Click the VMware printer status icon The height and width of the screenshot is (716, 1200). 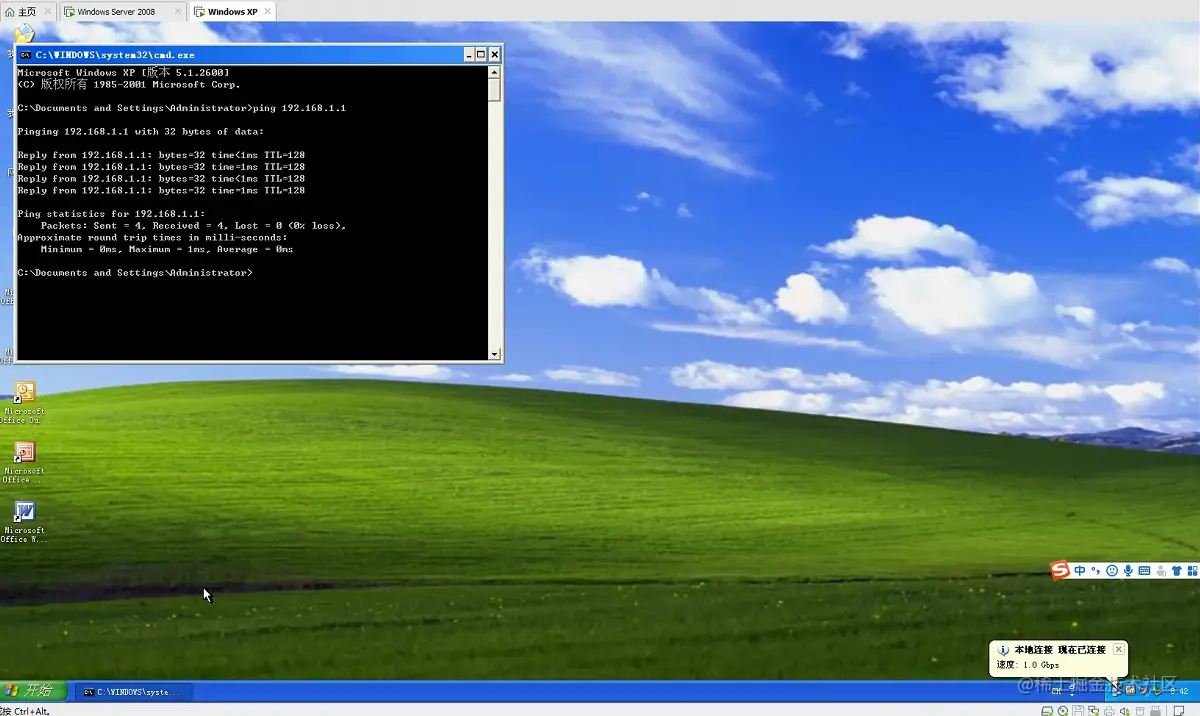[1109, 711]
